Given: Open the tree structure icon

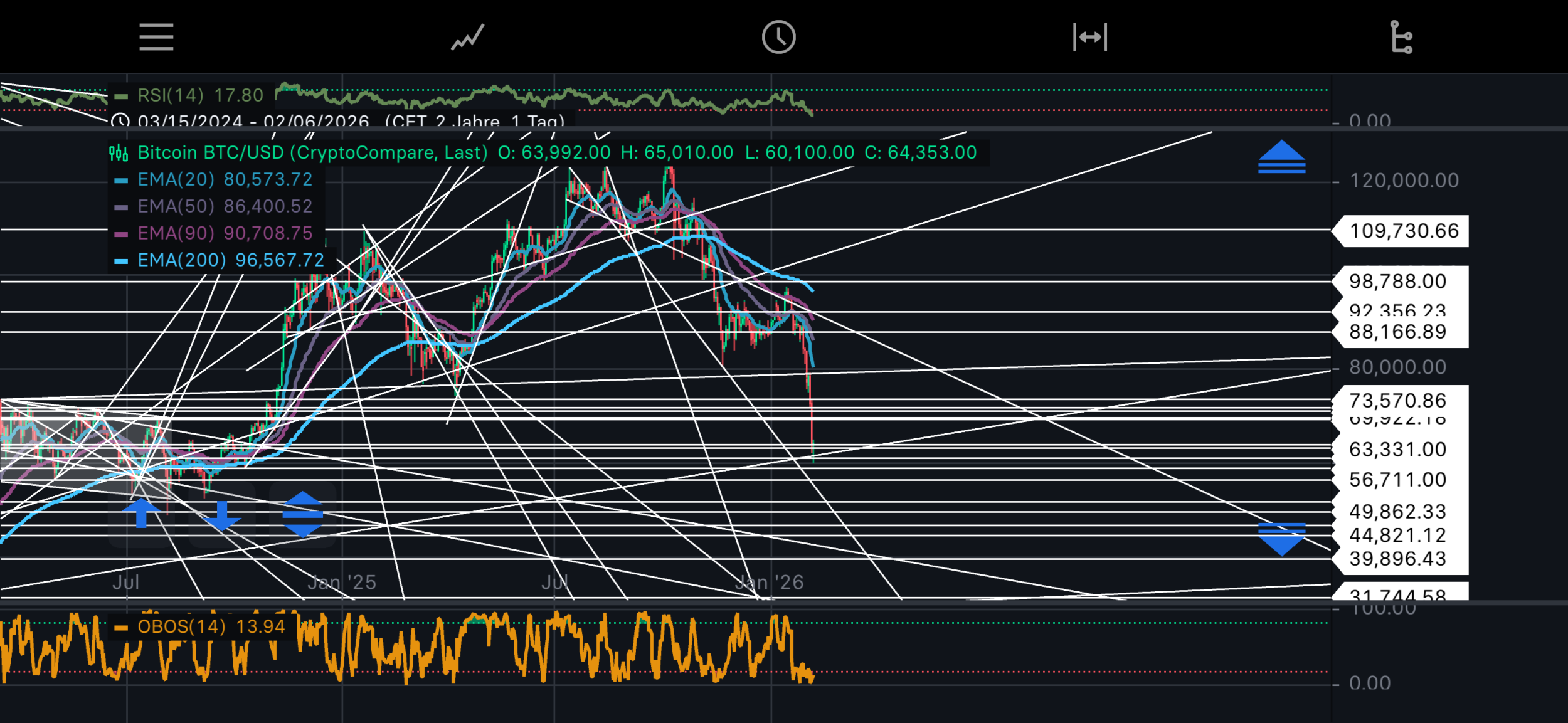Looking at the screenshot, I should 1401,37.
